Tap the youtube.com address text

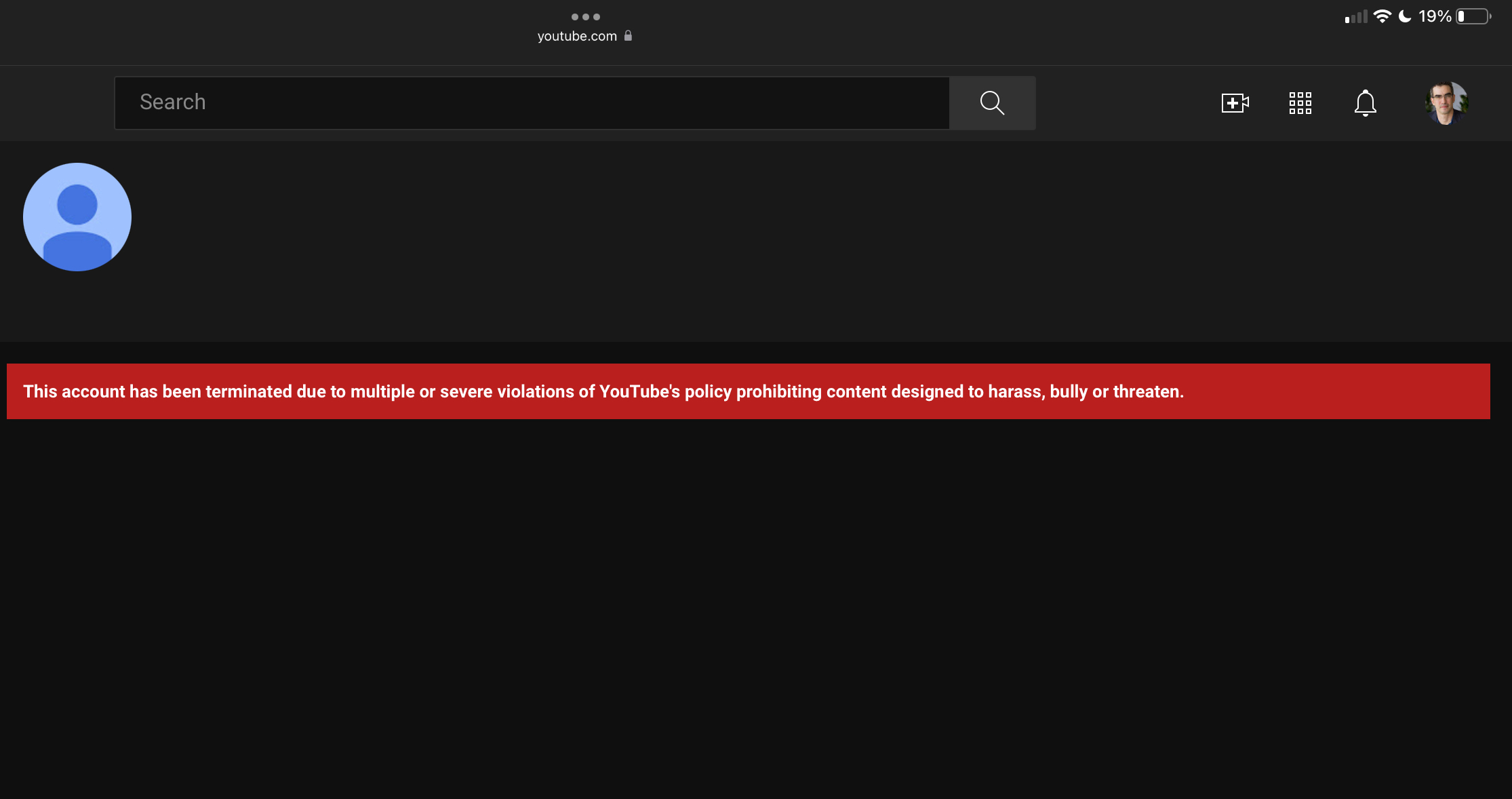(x=577, y=36)
